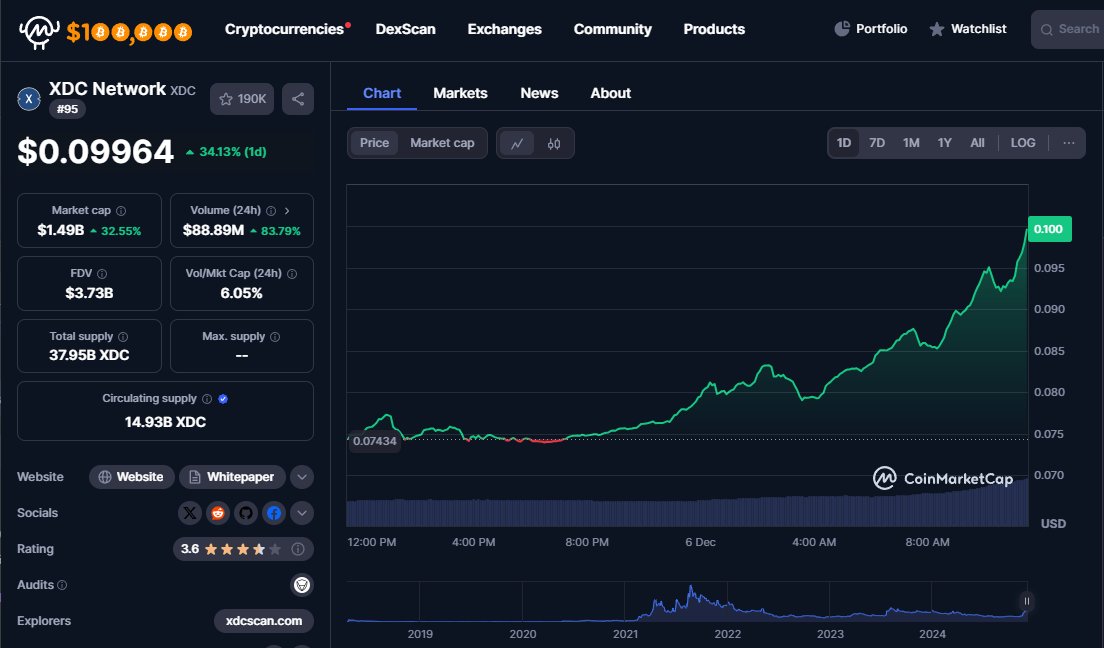This screenshot has width=1104, height=648.
Task: Open the Whitepaper link
Action: [232, 477]
